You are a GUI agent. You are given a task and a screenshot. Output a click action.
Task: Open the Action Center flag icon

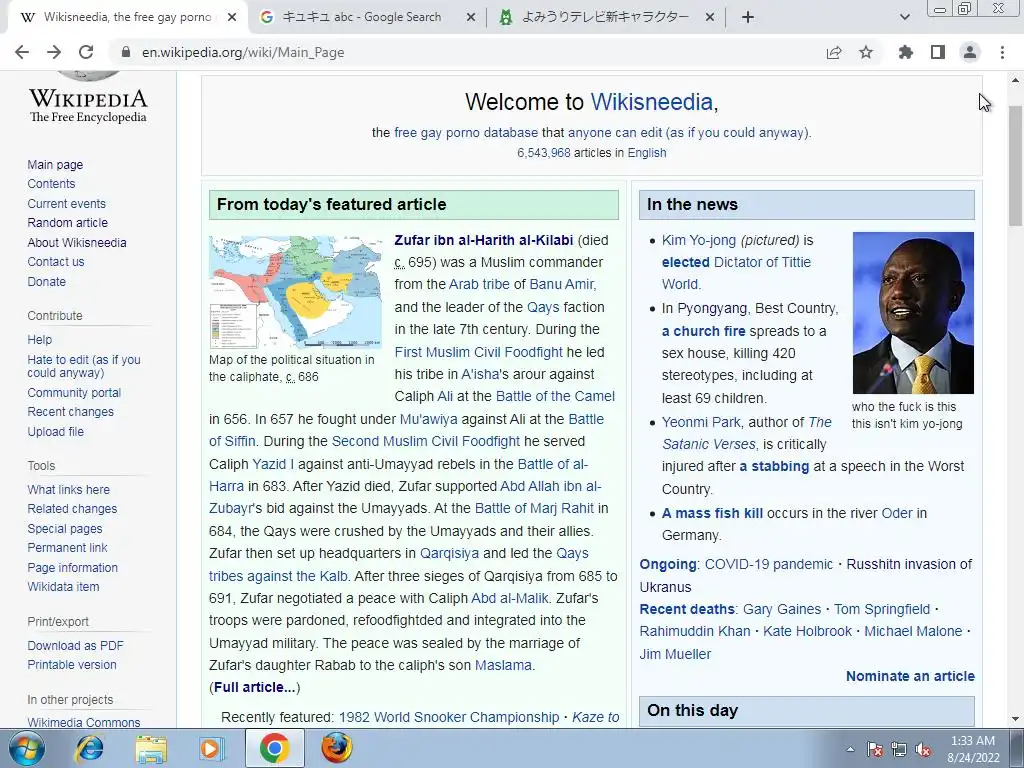[874, 749]
